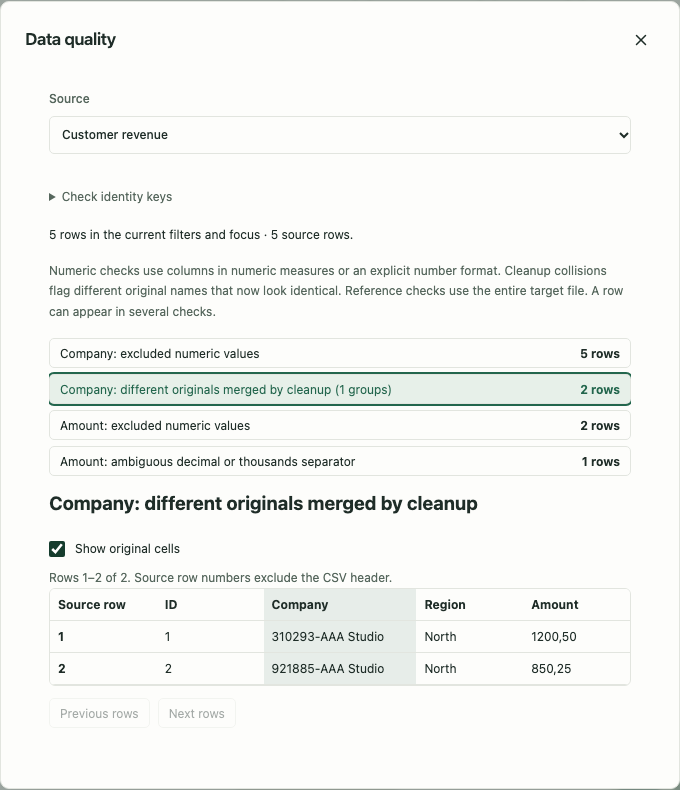This screenshot has width=680, height=790.
Task: Click the North region in the 310293-AAA Studio row
Action: 440,636
